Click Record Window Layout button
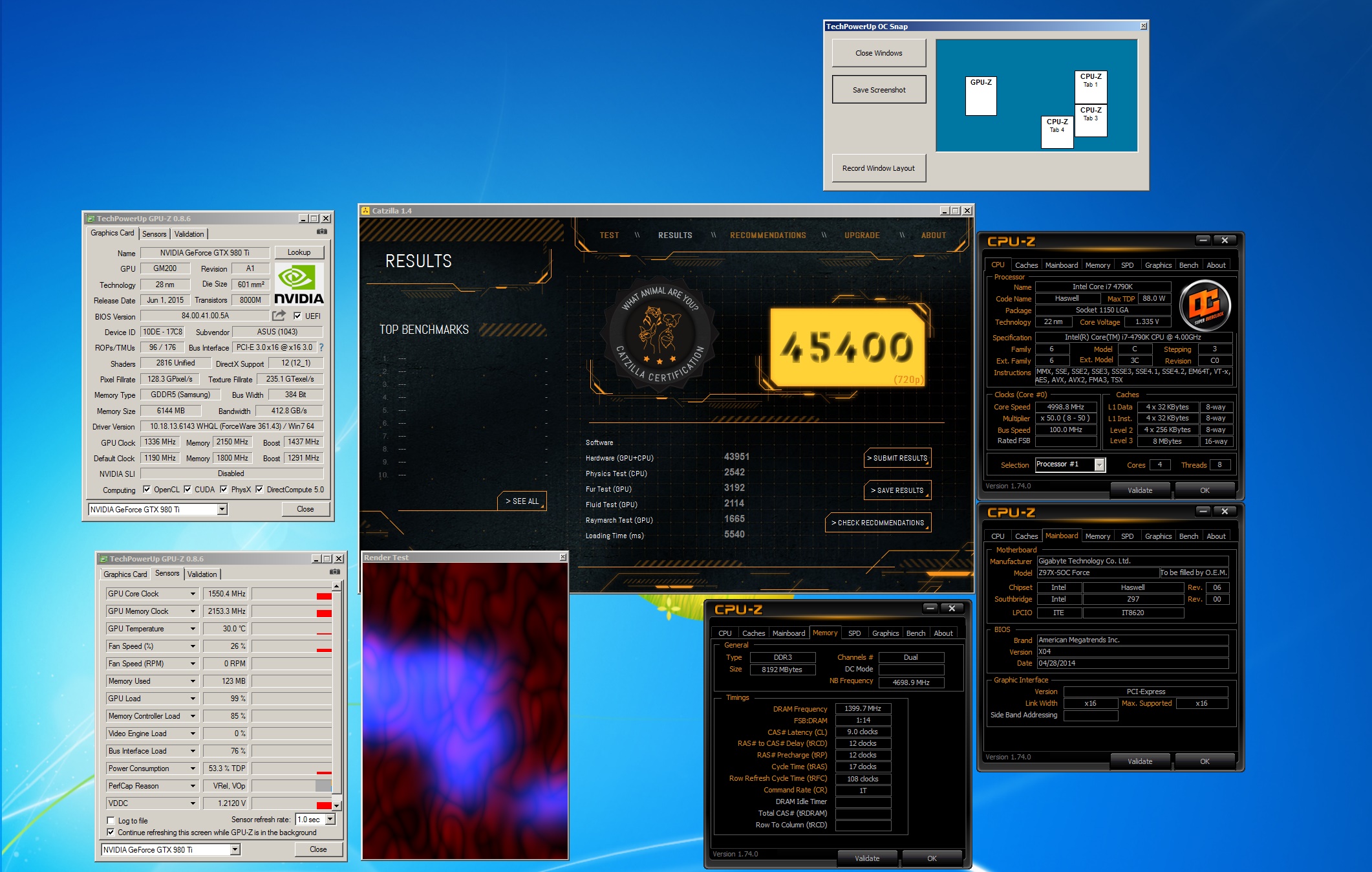 [x=879, y=168]
